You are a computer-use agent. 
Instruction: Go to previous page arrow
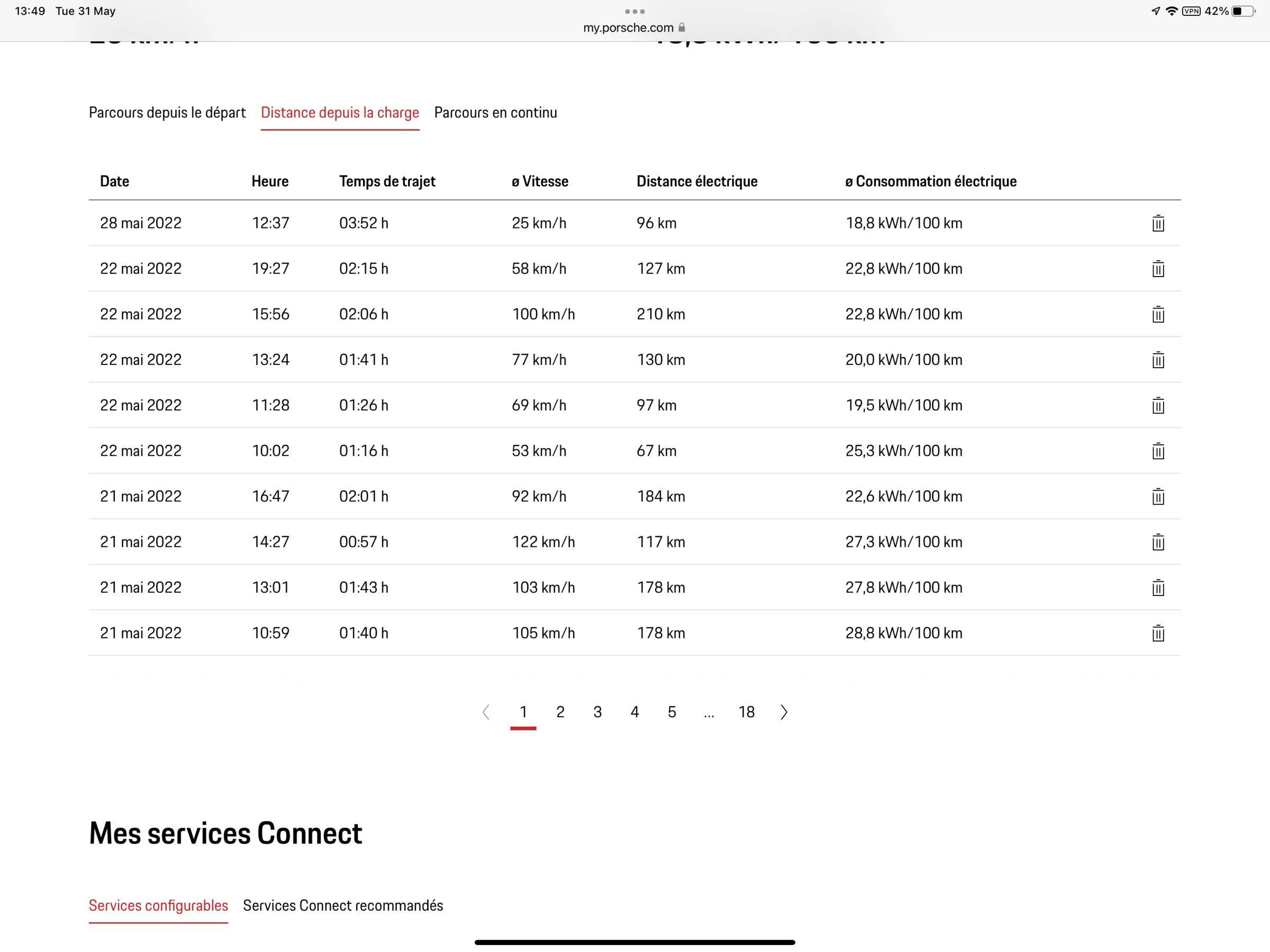tap(486, 712)
